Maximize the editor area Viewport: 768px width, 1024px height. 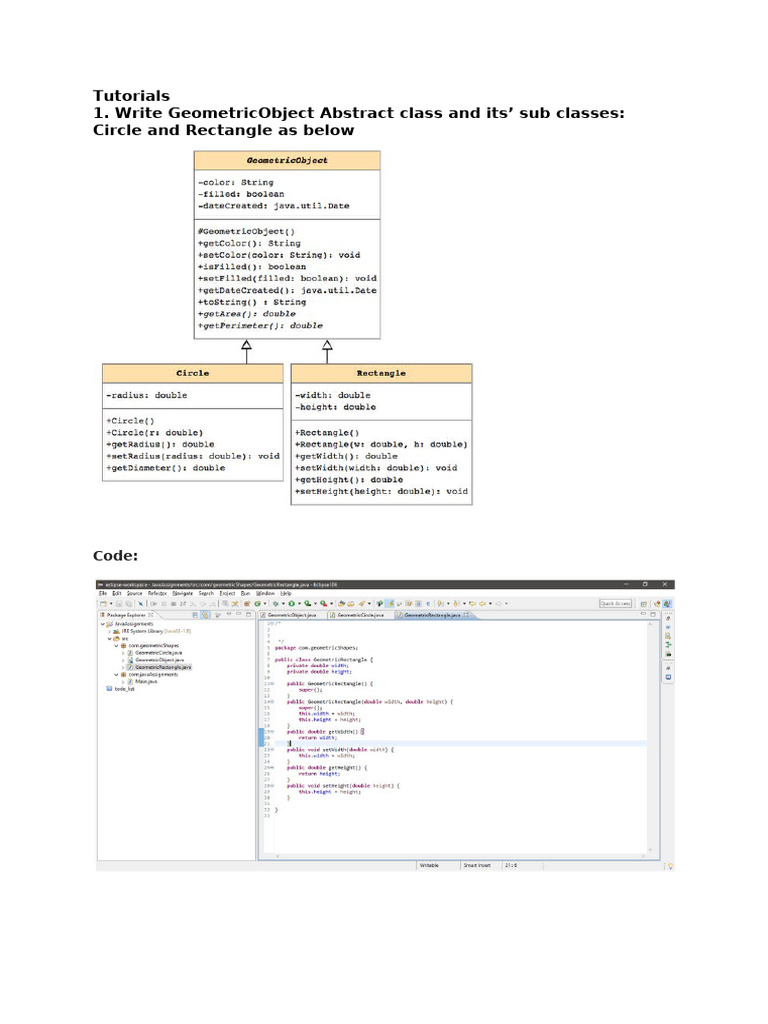click(653, 614)
